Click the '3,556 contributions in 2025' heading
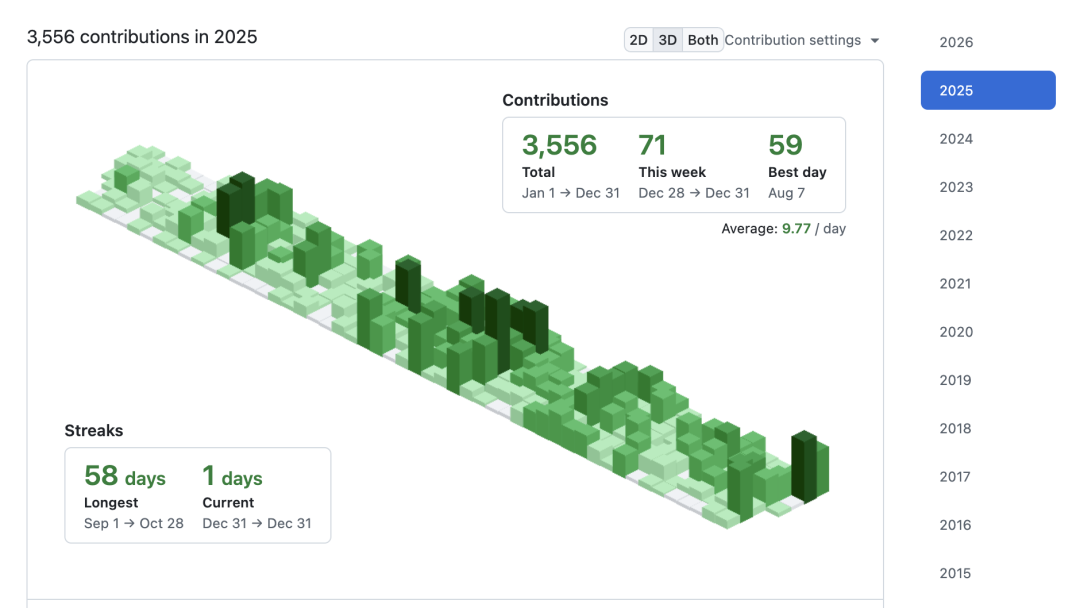Screen dimensions: 1080x608 point(142,36)
